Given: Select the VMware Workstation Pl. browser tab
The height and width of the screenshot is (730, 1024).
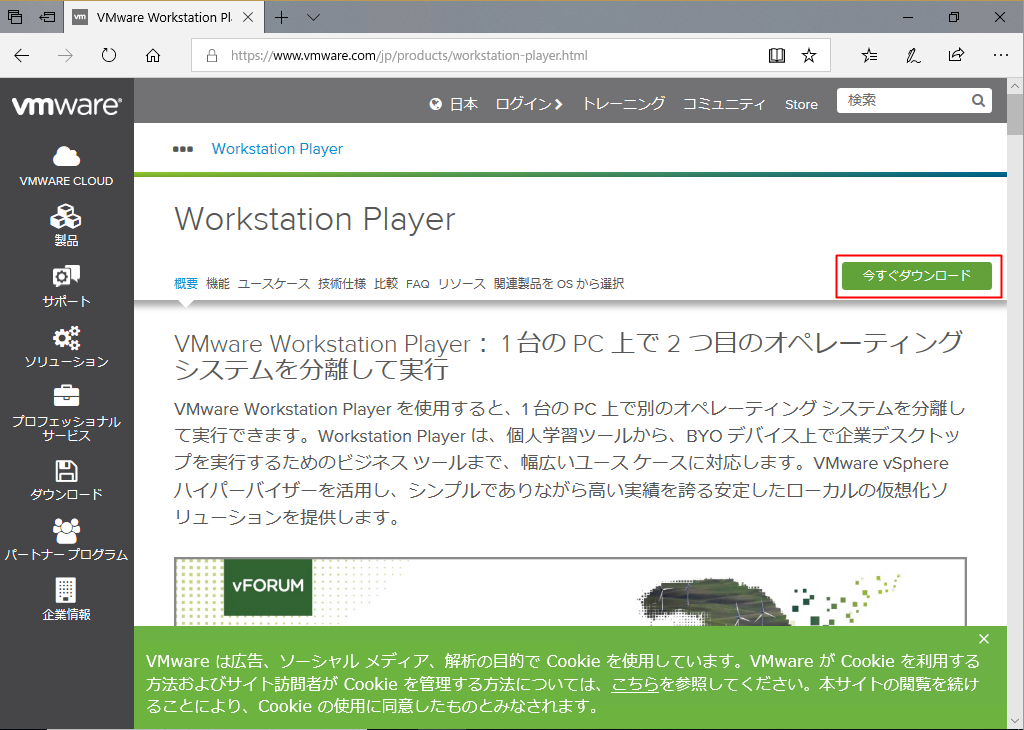Looking at the screenshot, I should pos(163,17).
